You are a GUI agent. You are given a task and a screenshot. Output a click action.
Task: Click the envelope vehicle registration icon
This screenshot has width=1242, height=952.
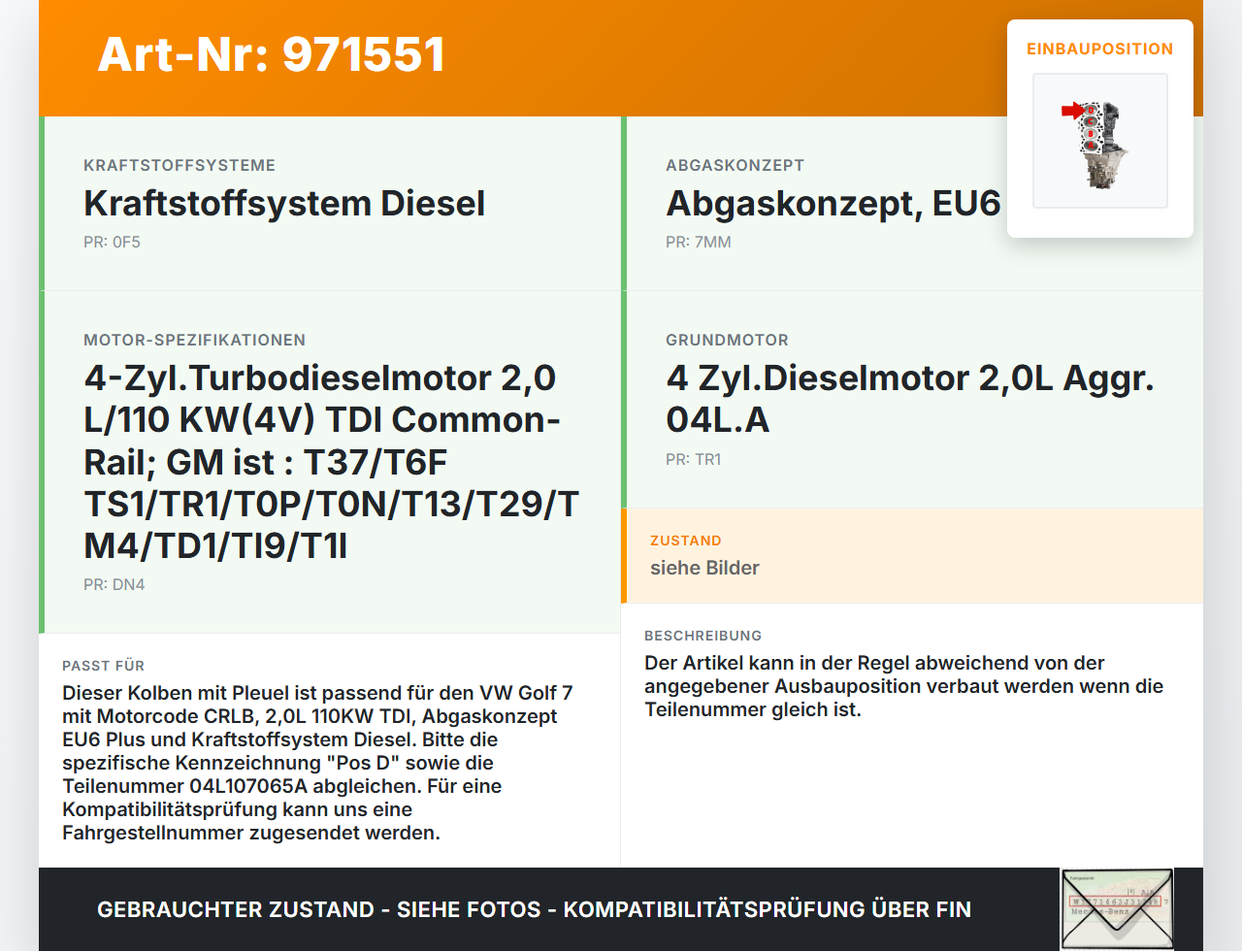click(x=1117, y=909)
